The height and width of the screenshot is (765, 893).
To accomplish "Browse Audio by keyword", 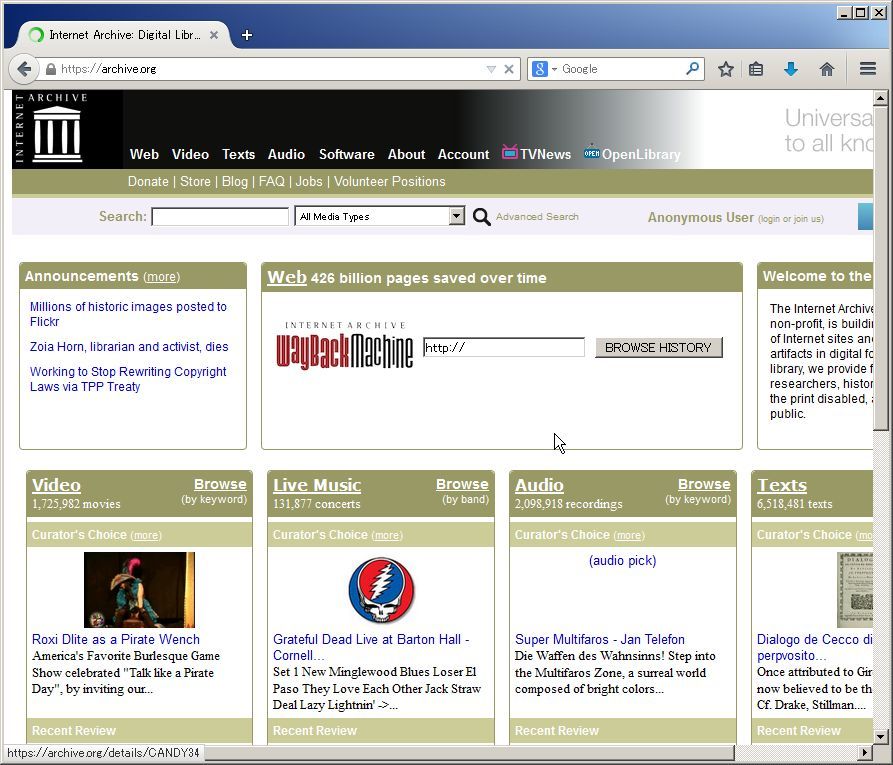I will [x=704, y=484].
